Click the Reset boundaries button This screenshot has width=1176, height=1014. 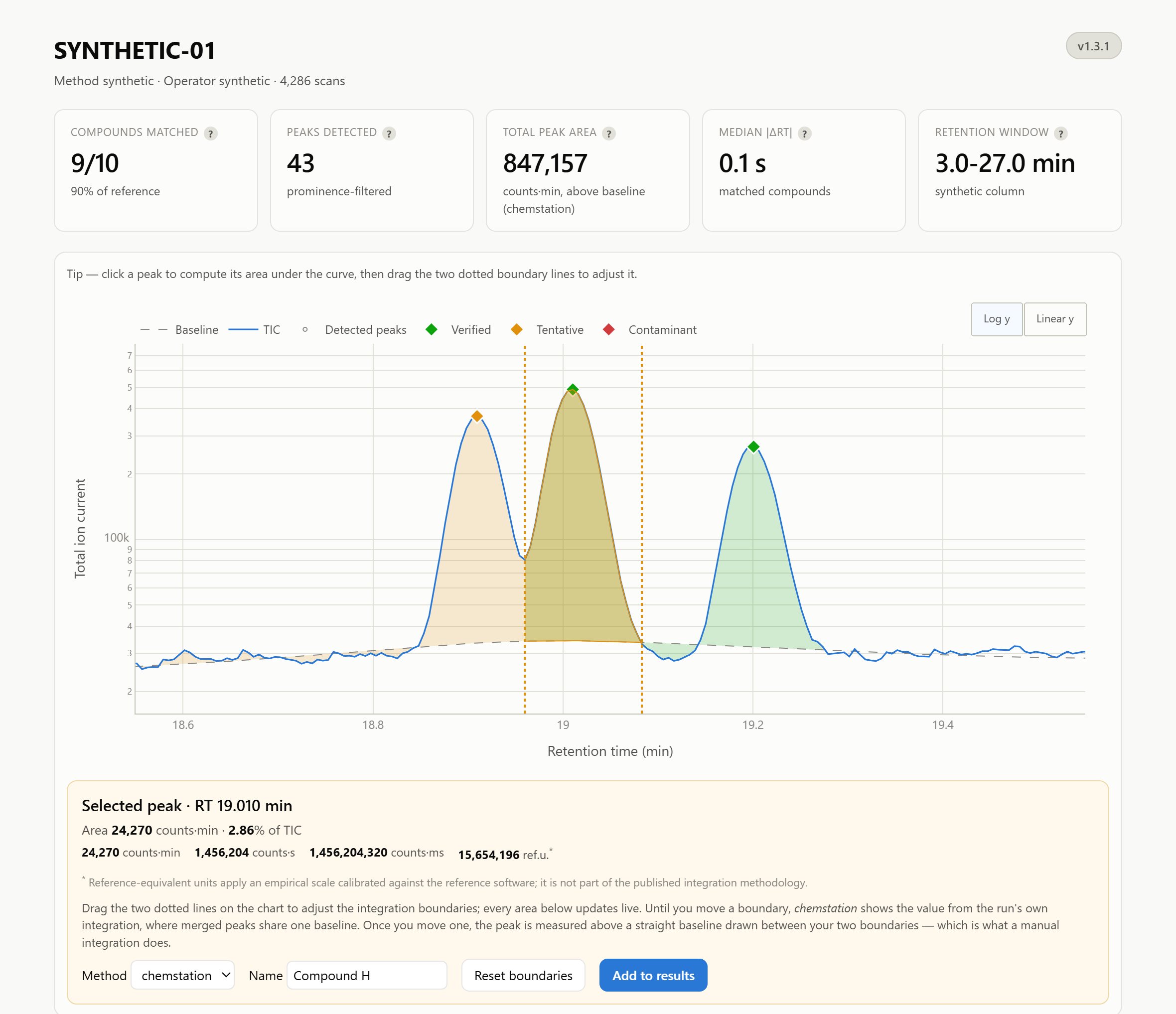point(523,975)
